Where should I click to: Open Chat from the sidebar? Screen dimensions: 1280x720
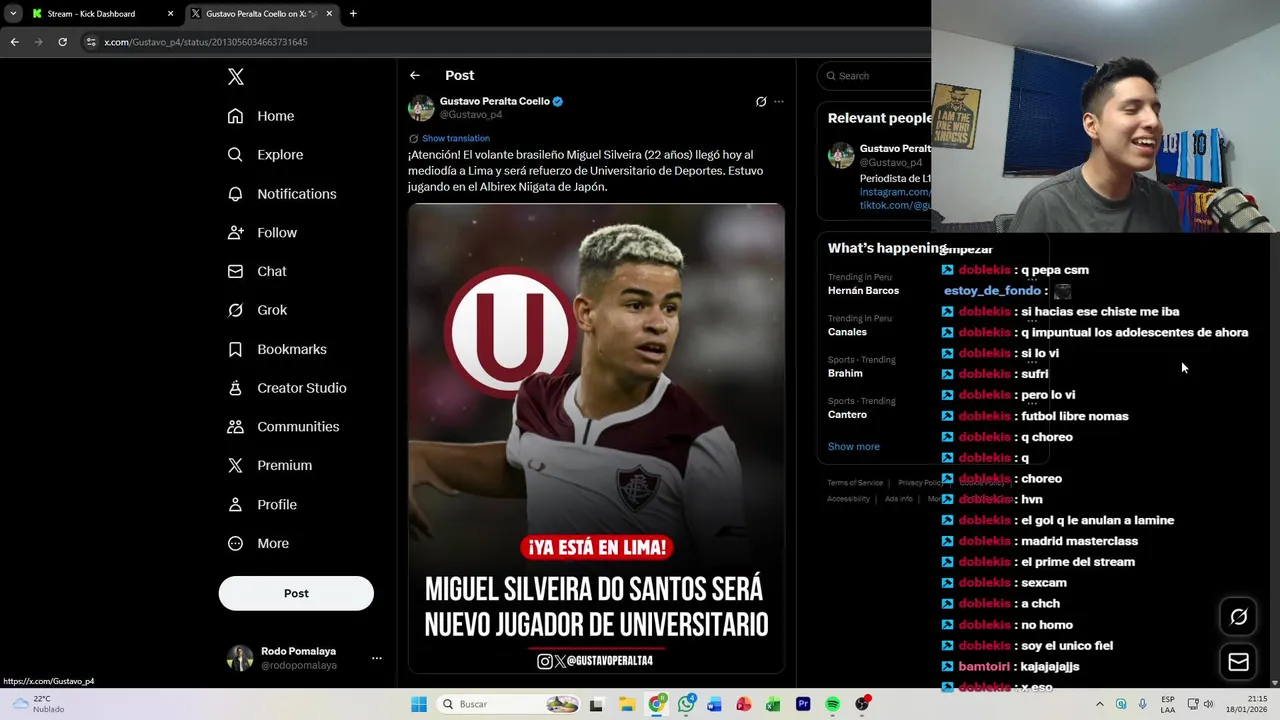click(257, 271)
